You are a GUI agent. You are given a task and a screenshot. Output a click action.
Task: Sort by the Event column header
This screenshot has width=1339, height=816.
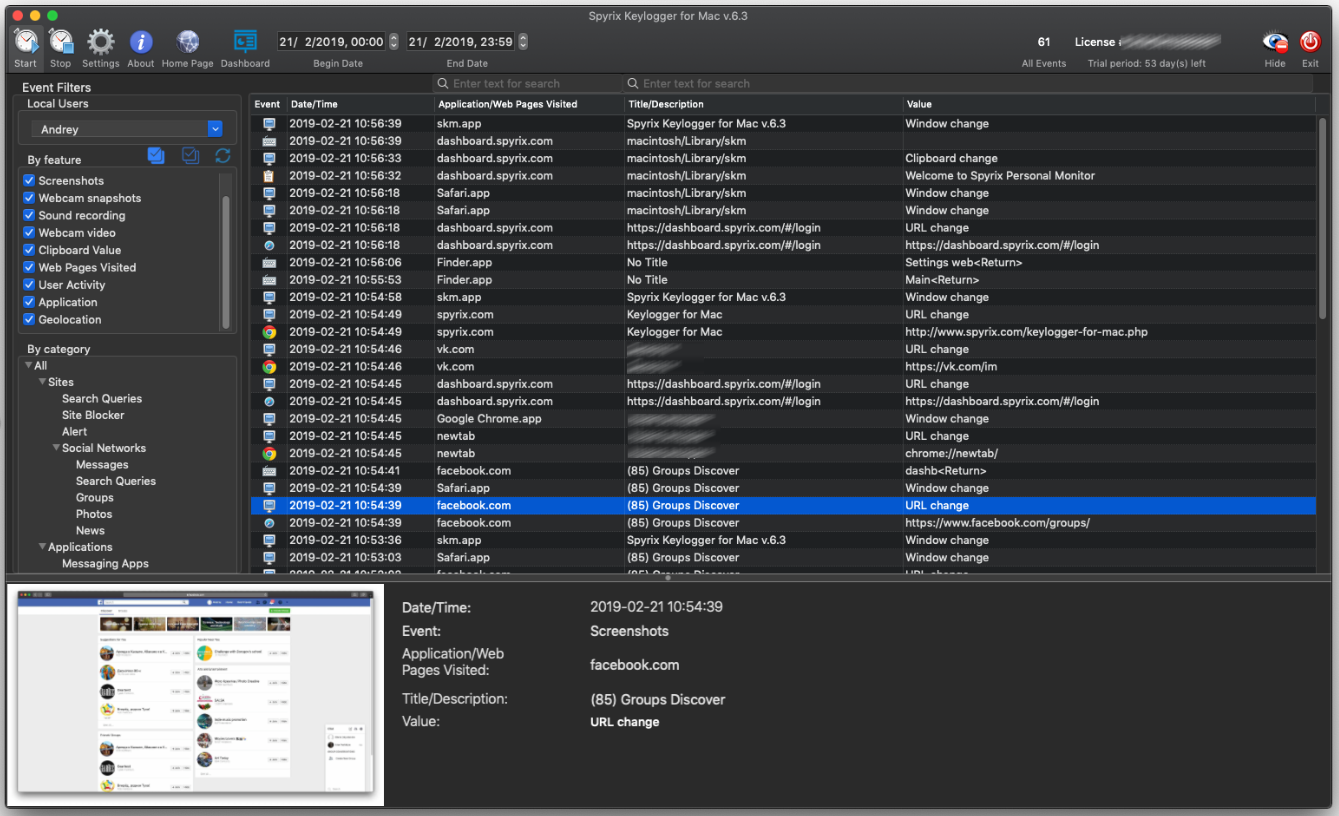(x=267, y=104)
